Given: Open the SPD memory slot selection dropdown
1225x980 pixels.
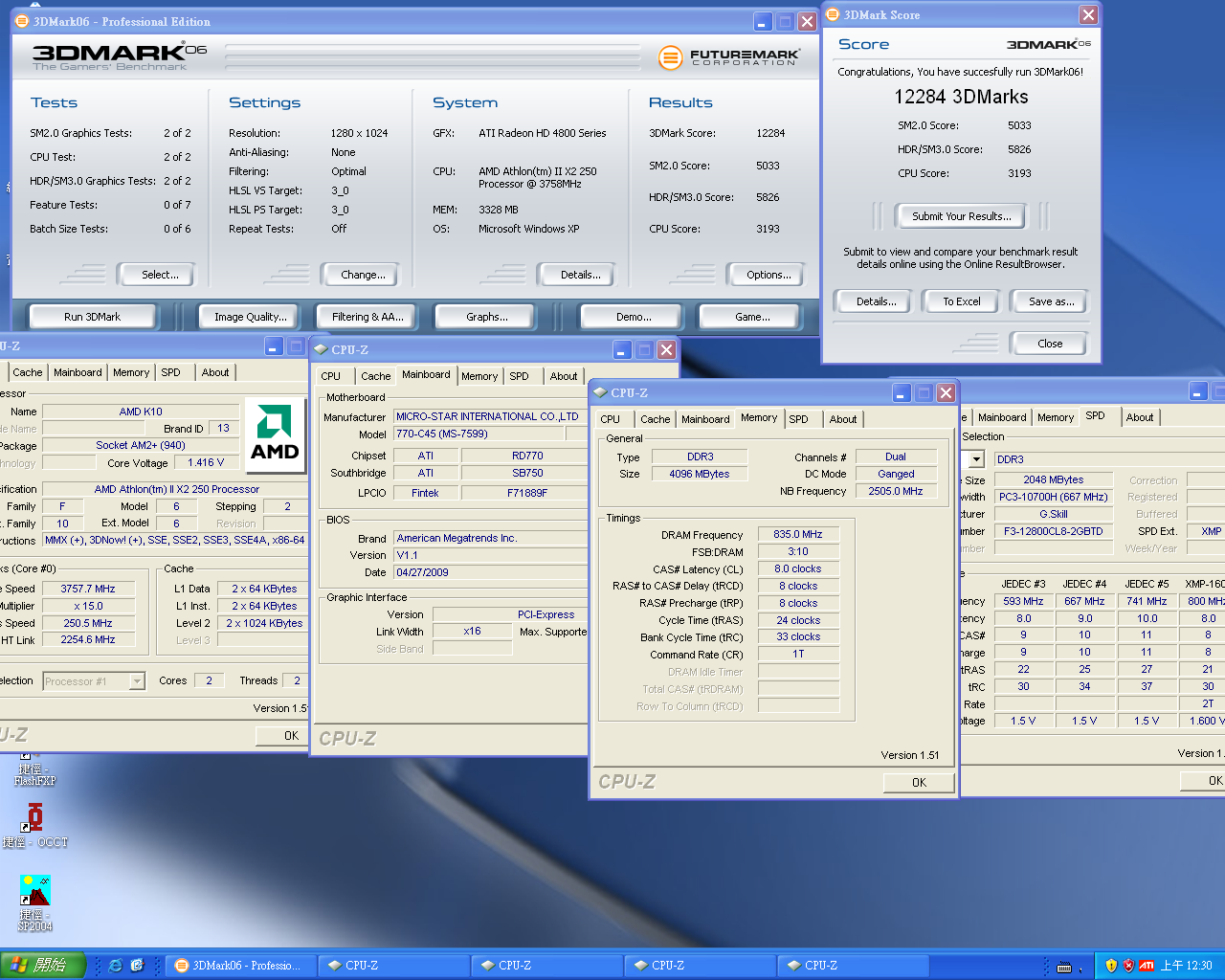Looking at the screenshot, I should pos(976,459).
